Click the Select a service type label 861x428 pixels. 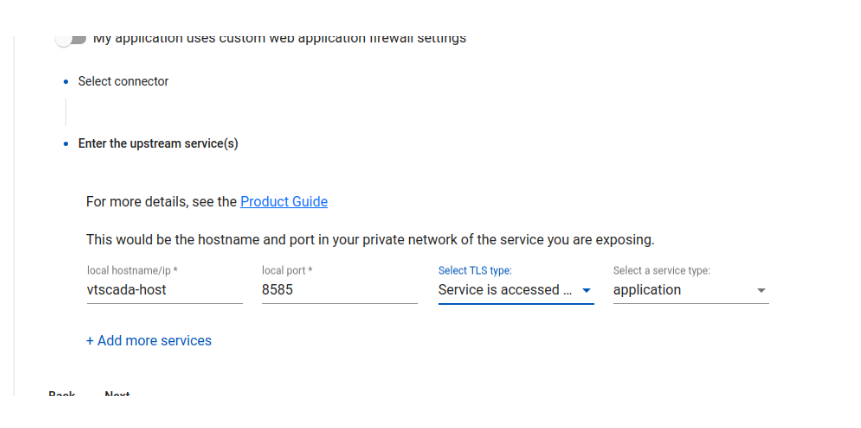click(x=661, y=271)
